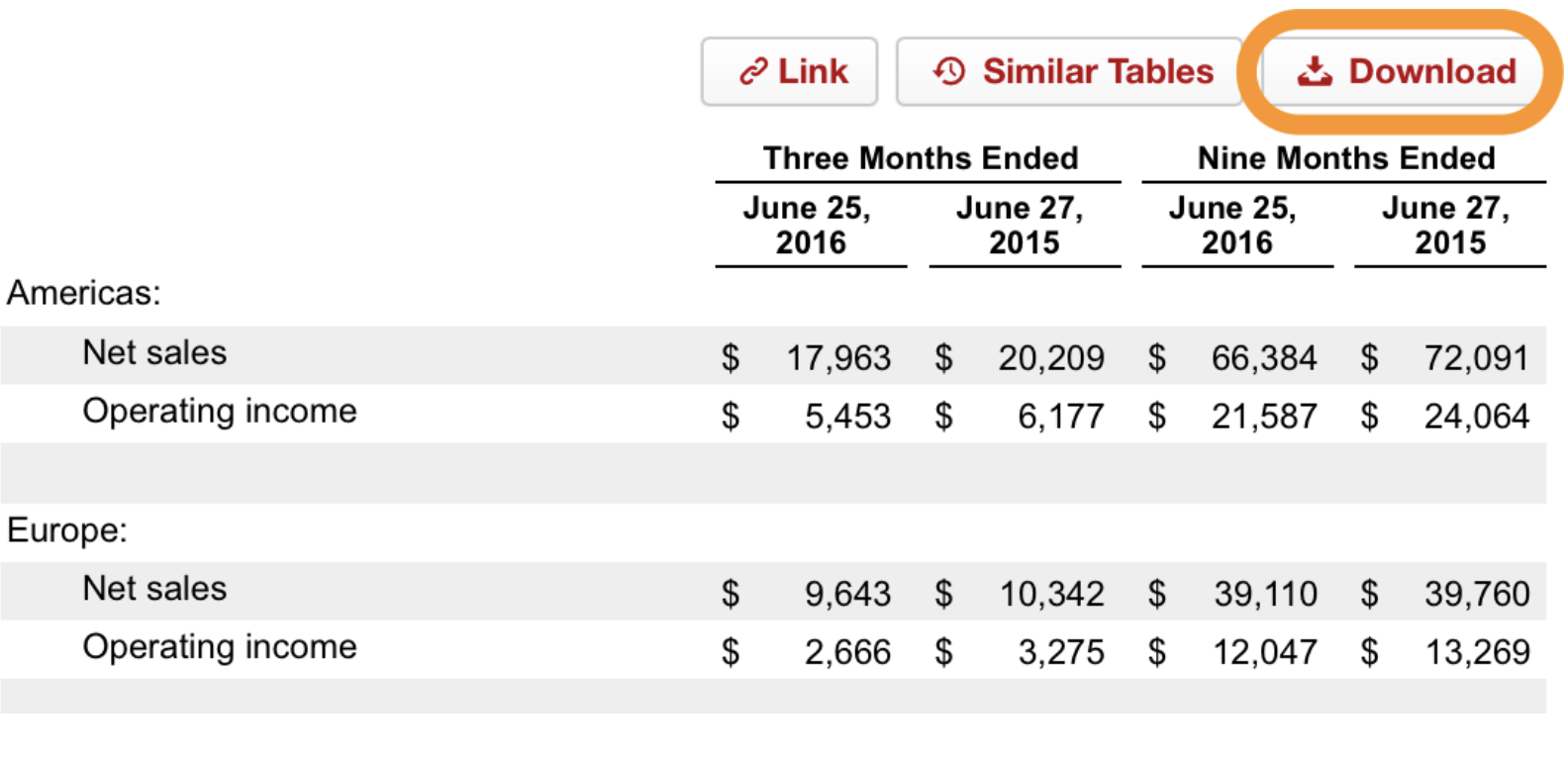Screen dimensions: 1568x760
Task: Click the 17,963 net sales value
Action: 838,358
